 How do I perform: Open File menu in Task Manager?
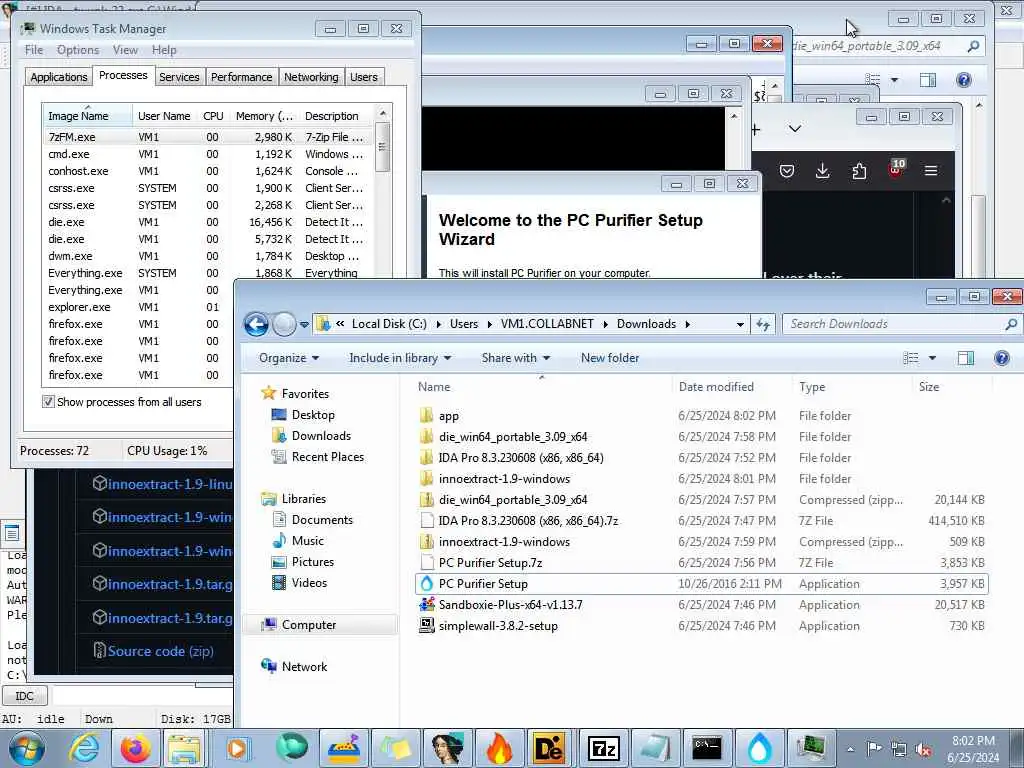coord(34,50)
